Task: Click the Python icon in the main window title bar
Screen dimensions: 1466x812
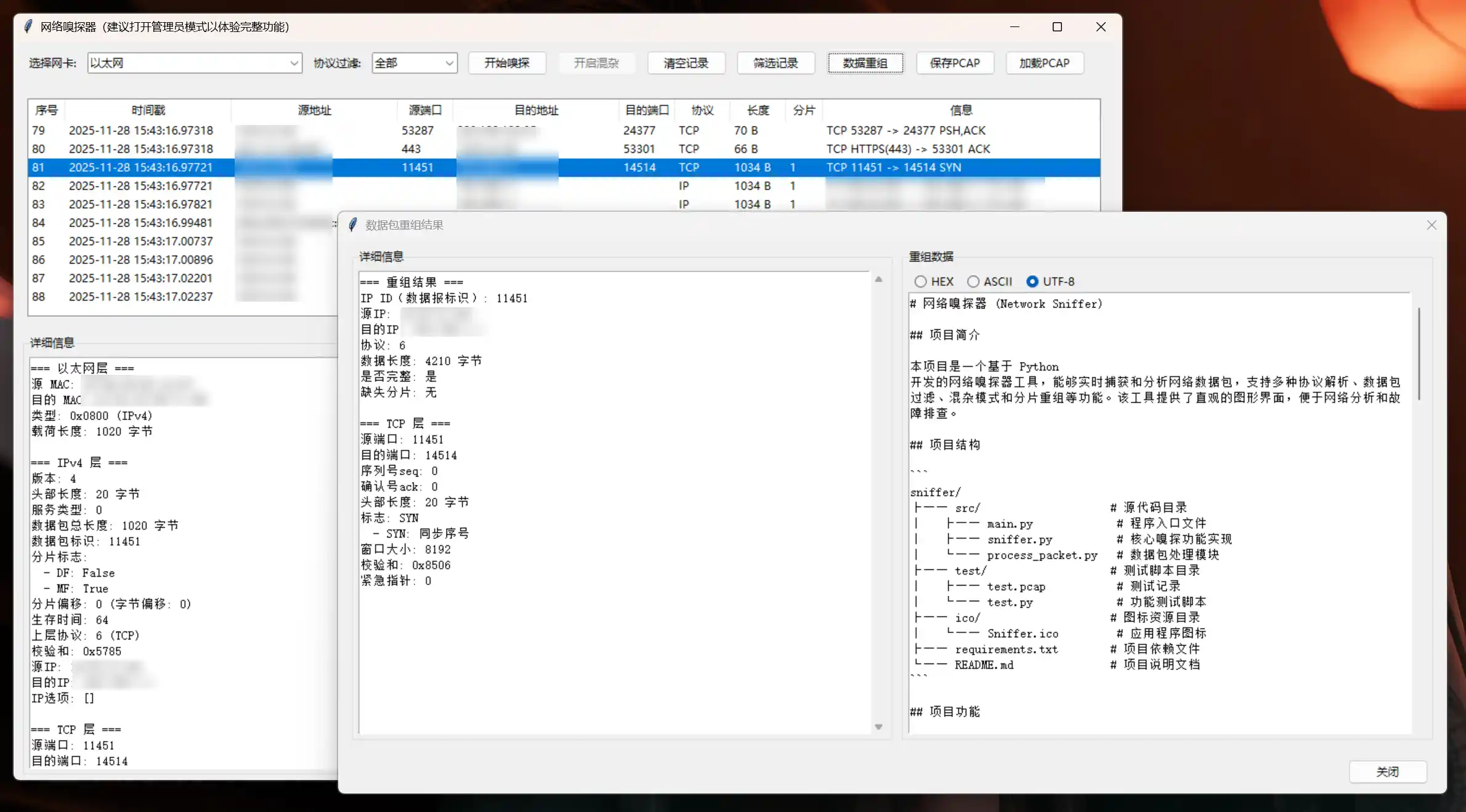Action: pyautogui.click(x=28, y=26)
